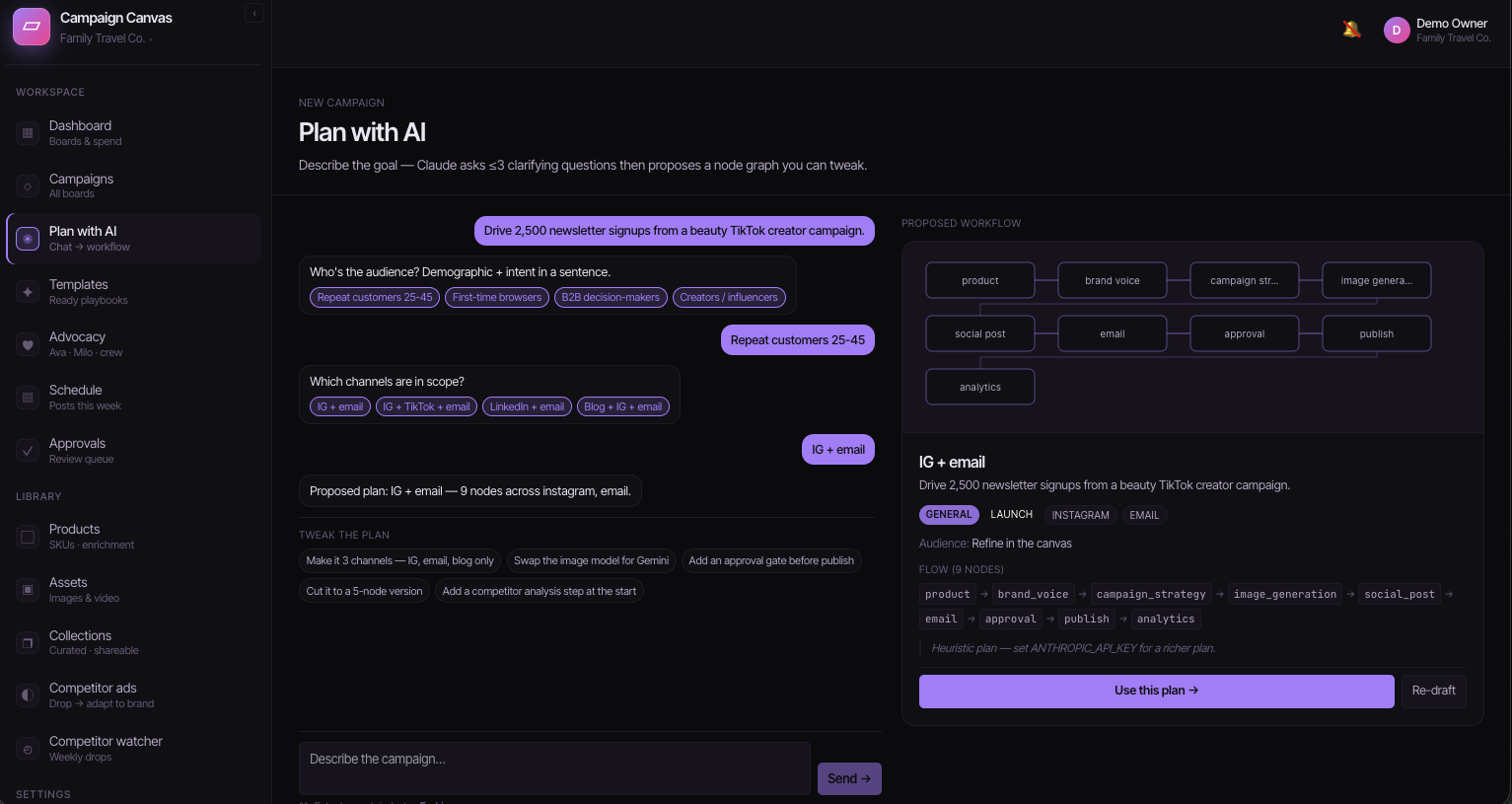
Task: Open the Schedule page
Action: [x=134, y=398]
